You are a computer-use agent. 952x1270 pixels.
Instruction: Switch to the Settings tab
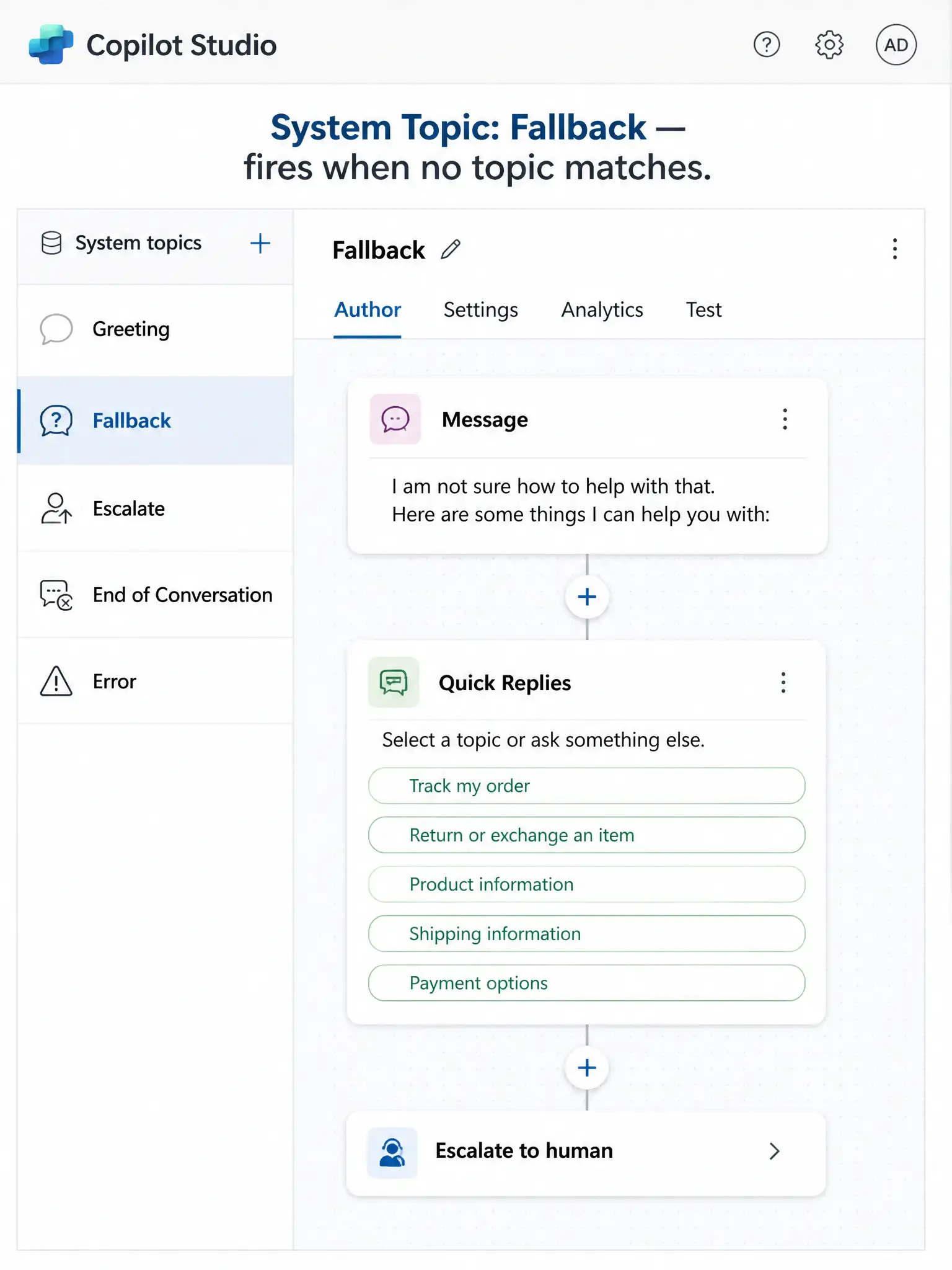(481, 309)
